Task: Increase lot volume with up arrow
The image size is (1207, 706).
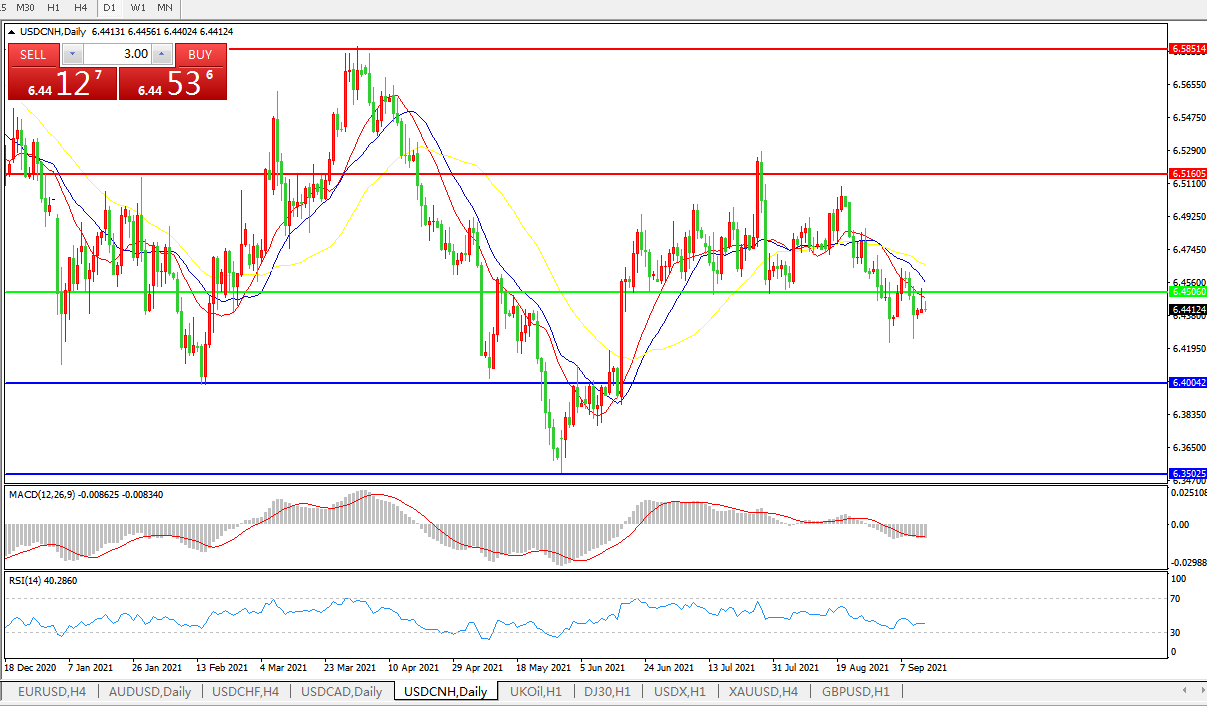Action: tap(162, 54)
